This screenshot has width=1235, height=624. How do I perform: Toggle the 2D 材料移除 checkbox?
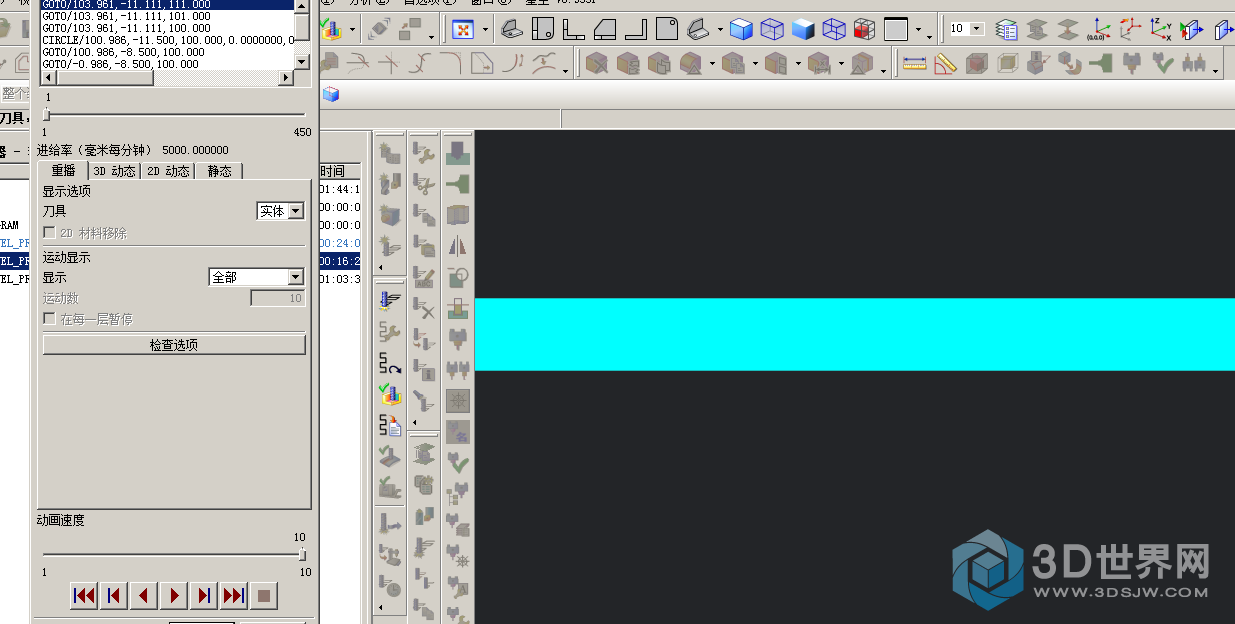[49, 233]
